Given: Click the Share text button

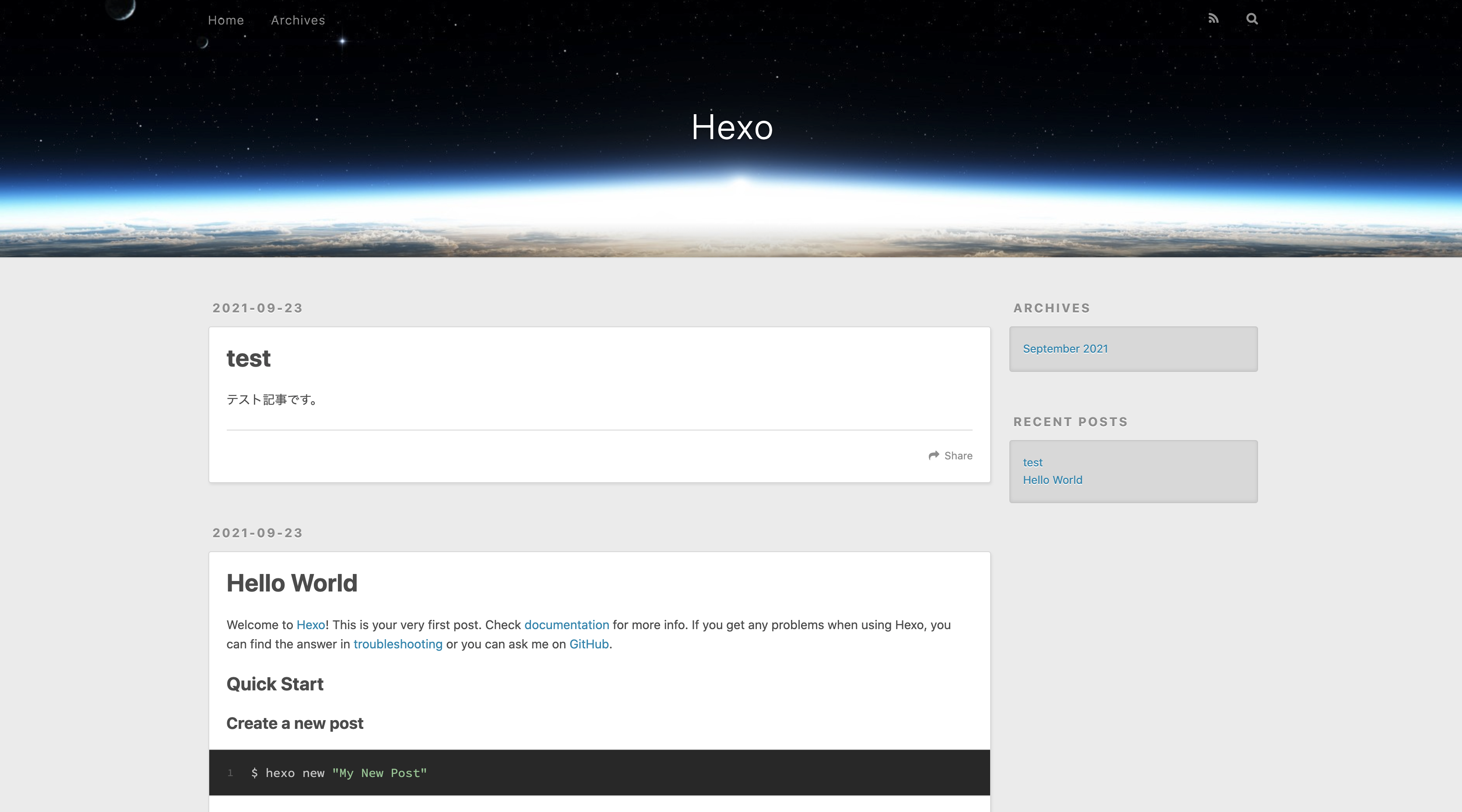Looking at the screenshot, I should pyautogui.click(x=958, y=455).
